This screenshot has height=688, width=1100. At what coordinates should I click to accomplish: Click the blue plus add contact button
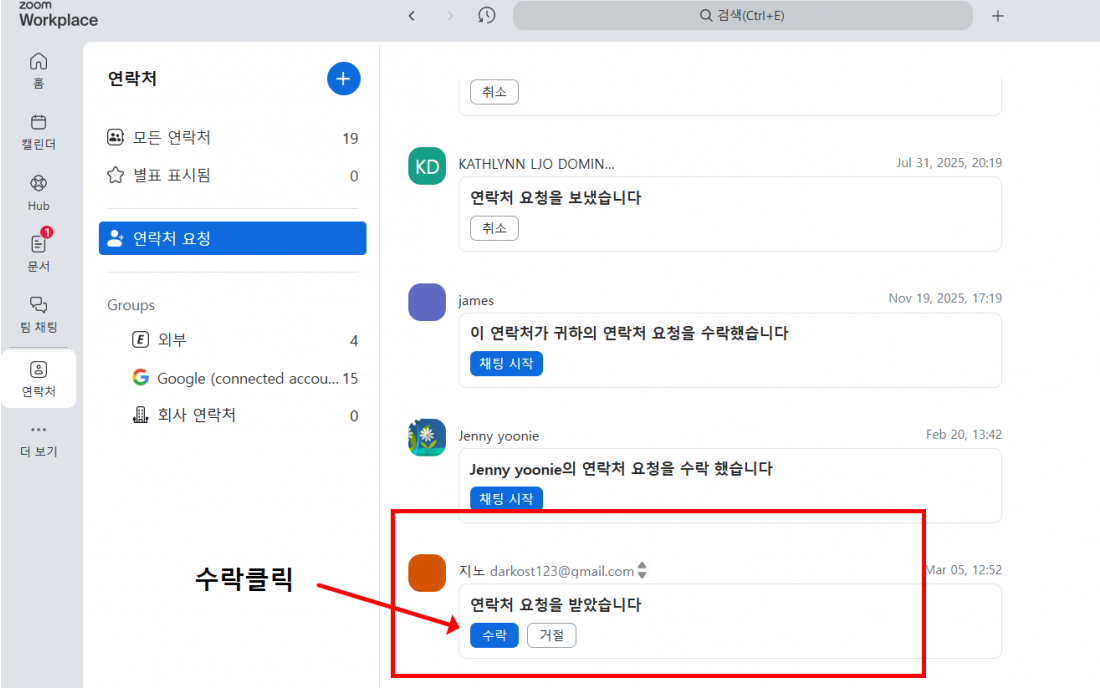(x=343, y=78)
